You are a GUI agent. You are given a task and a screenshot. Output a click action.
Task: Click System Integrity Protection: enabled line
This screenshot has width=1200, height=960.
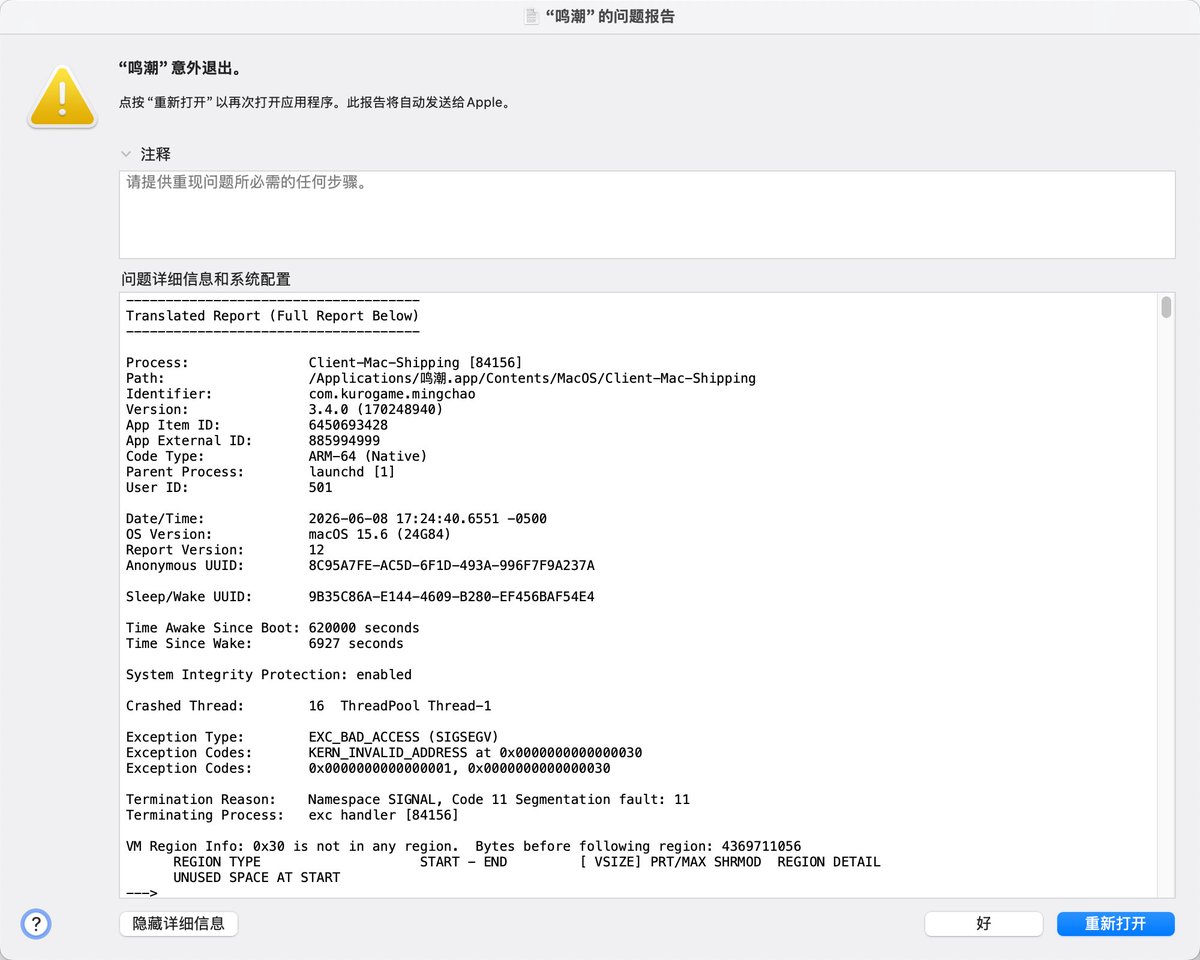(x=269, y=675)
